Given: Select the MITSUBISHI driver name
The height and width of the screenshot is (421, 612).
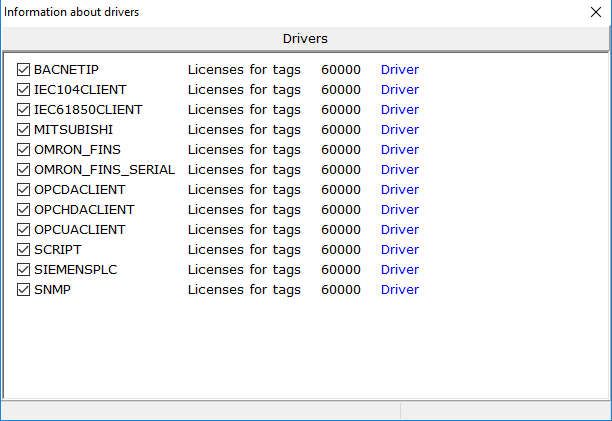Looking at the screenshot, I should pos(73,130).
